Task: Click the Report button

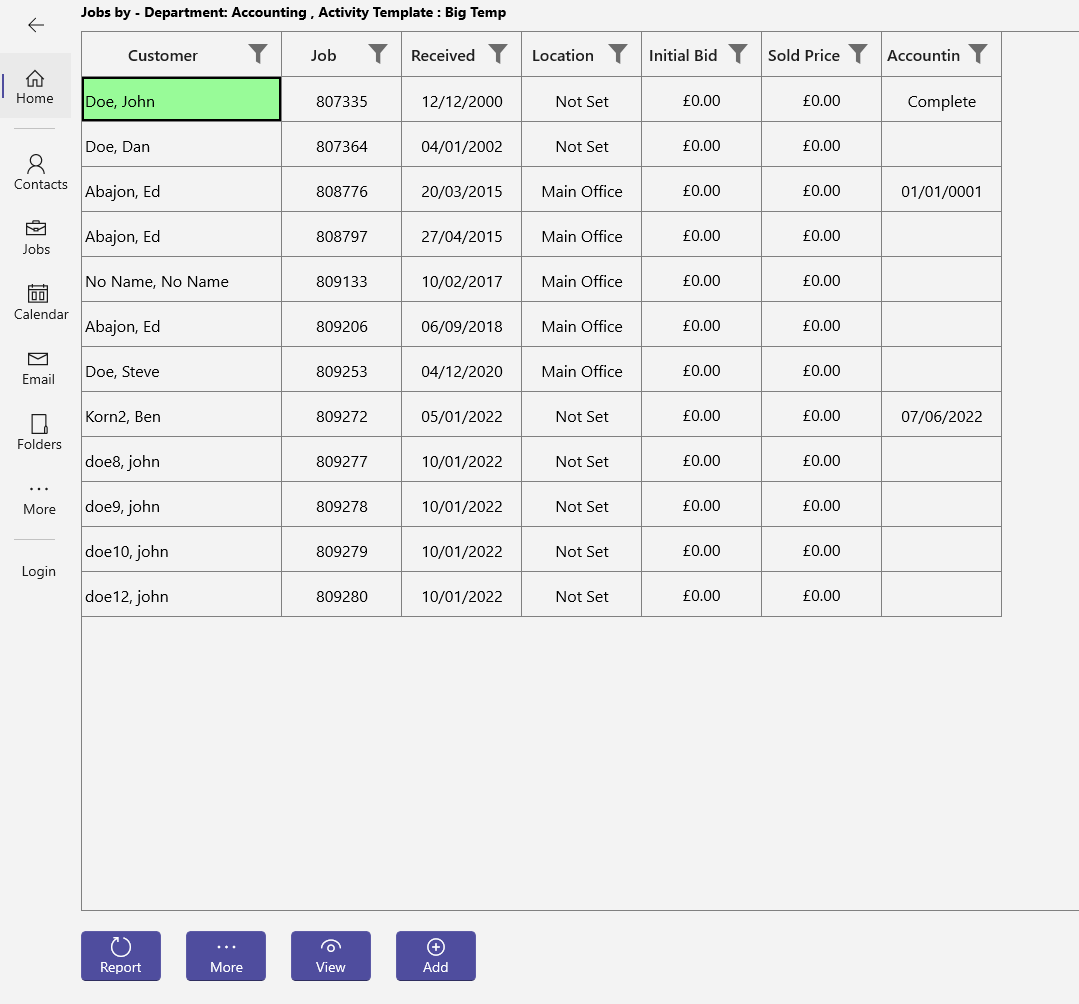Action: click(121, 956)
